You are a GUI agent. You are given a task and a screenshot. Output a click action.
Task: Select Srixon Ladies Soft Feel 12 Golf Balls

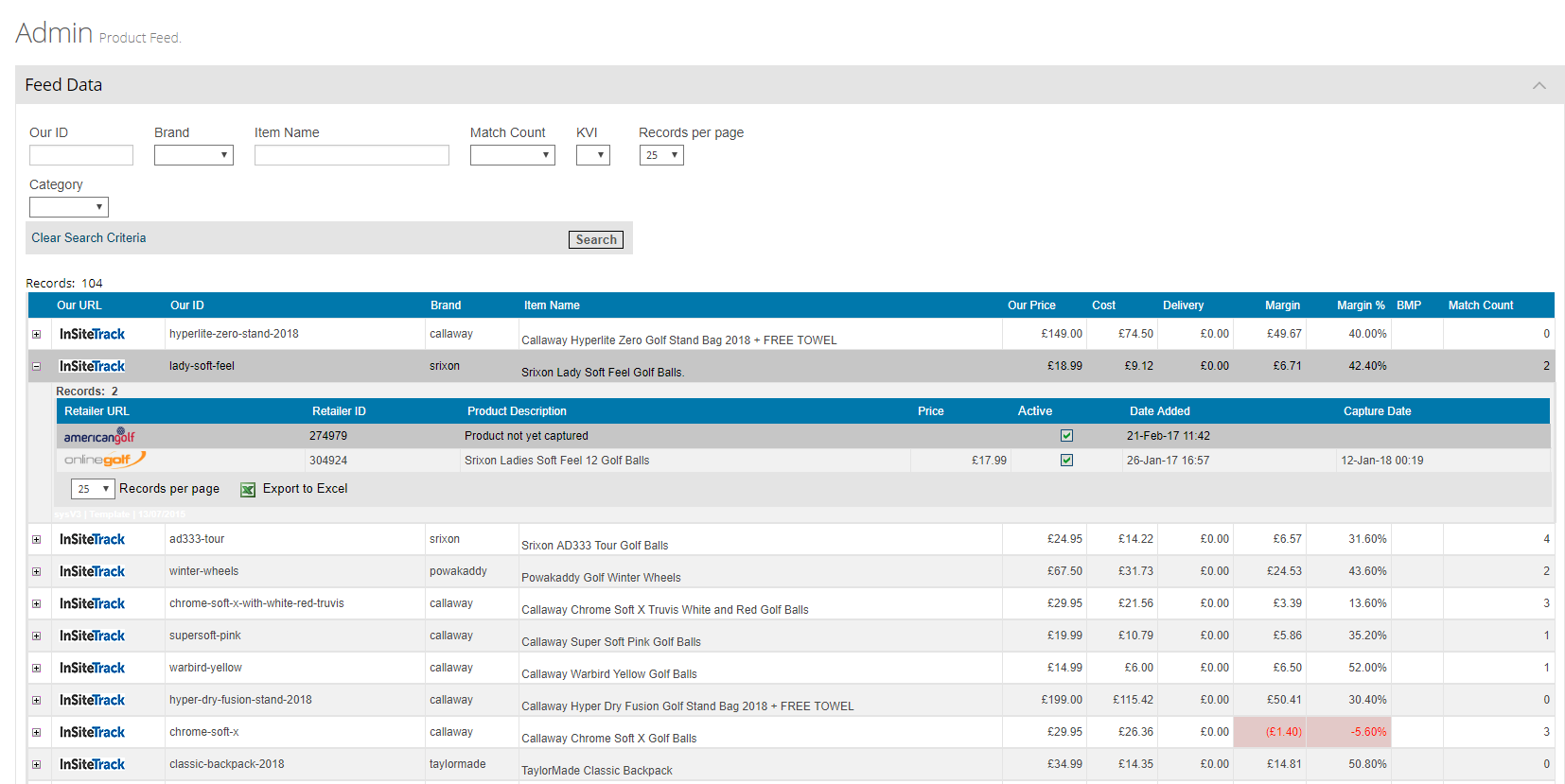556,461
